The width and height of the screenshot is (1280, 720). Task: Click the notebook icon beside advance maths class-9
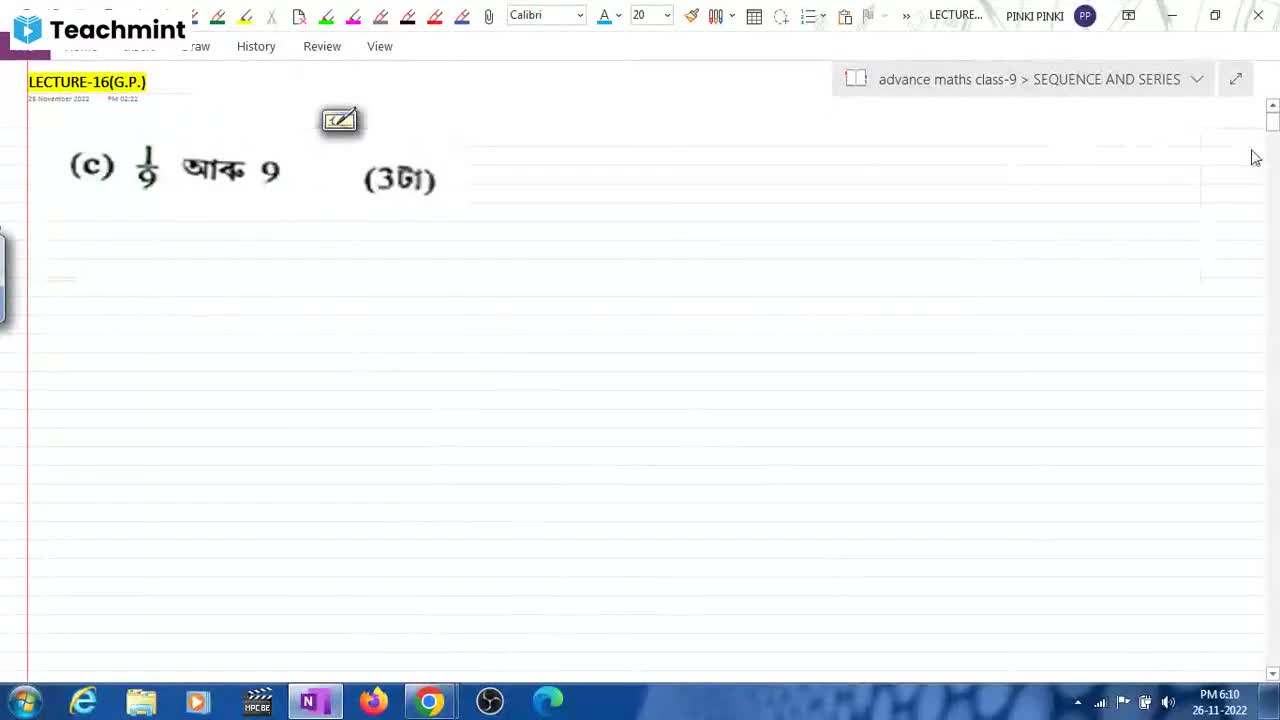tap(855, 79)
